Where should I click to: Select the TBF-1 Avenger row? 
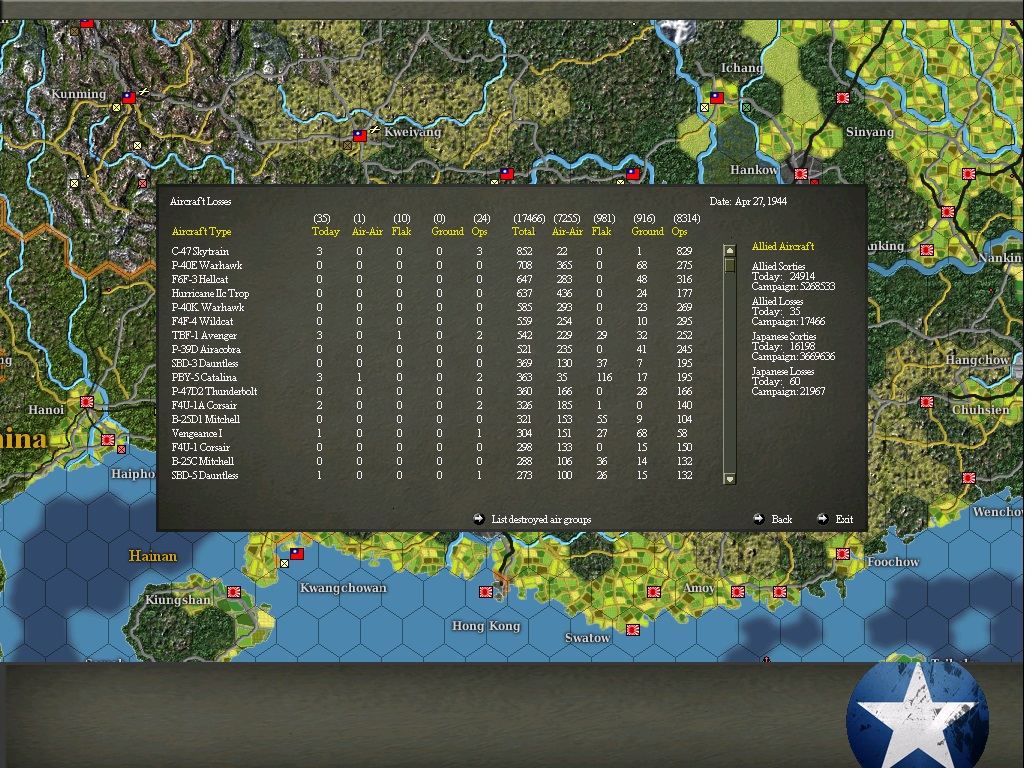[x=434, y=335]
